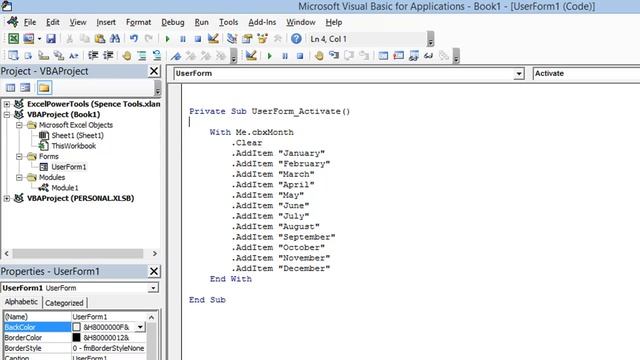Switch to Categorized properties tab

64,303
